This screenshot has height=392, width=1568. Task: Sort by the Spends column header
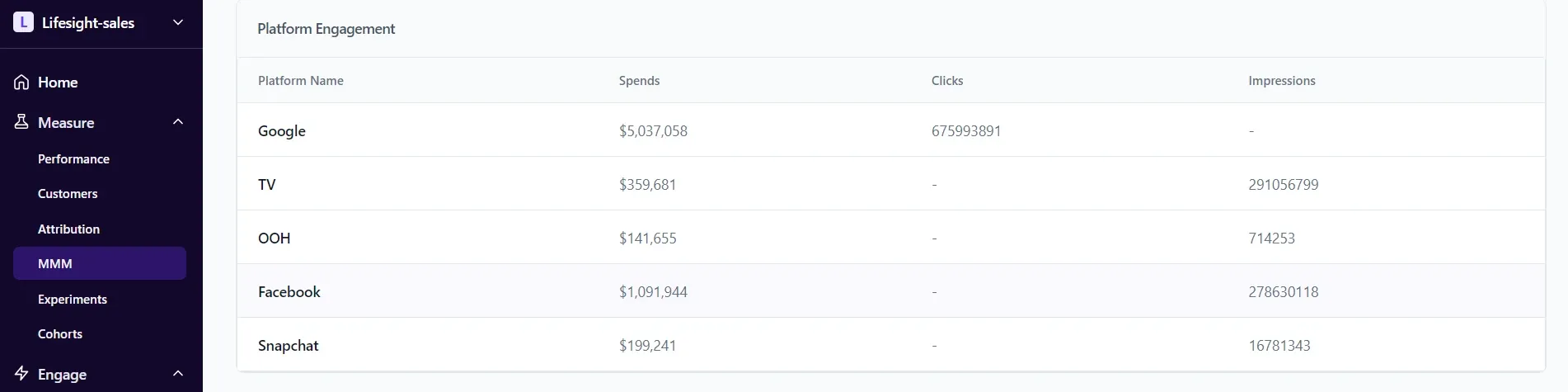click(639, 81)
